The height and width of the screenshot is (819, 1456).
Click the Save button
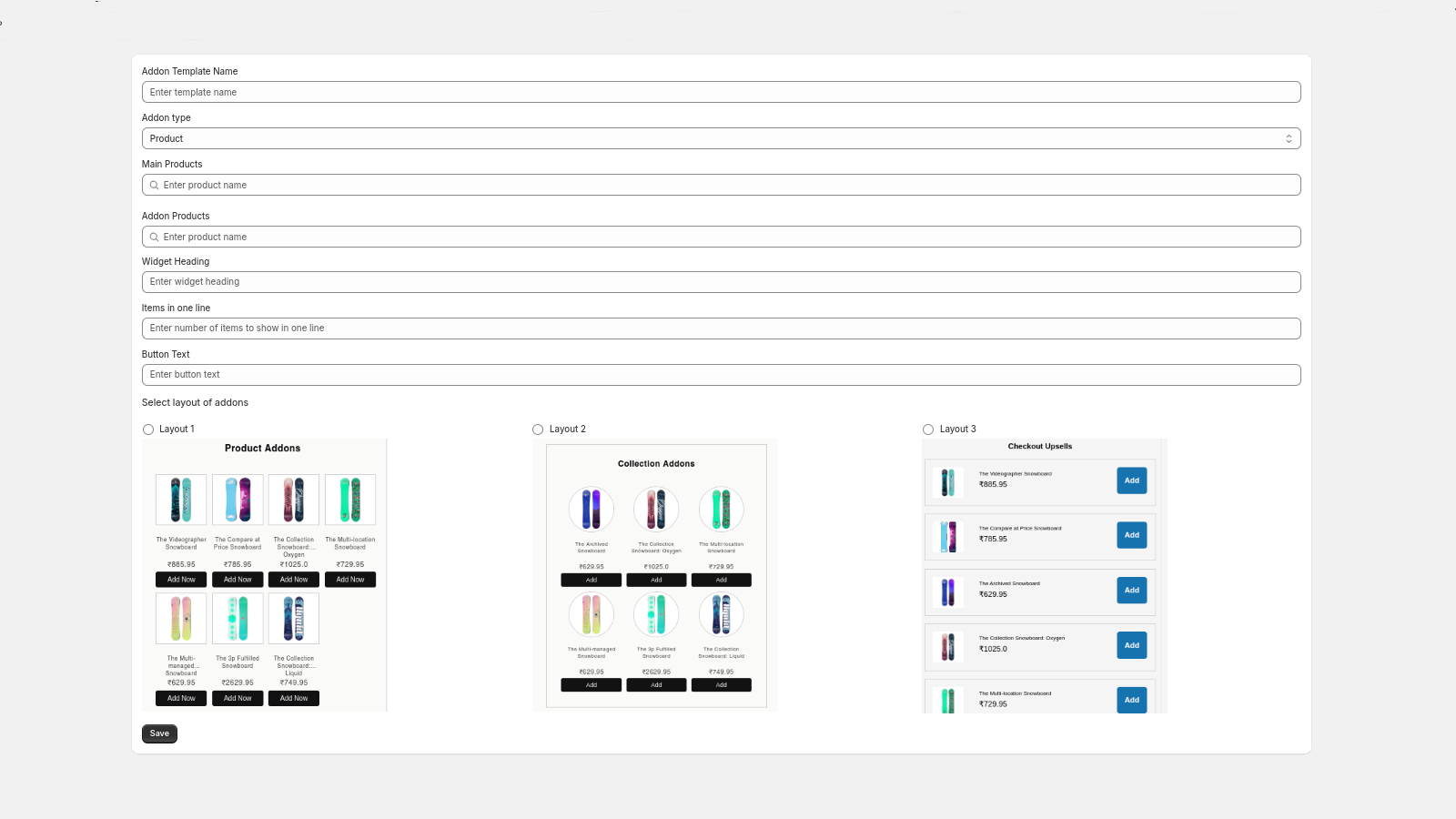click(x=158, y=733)
